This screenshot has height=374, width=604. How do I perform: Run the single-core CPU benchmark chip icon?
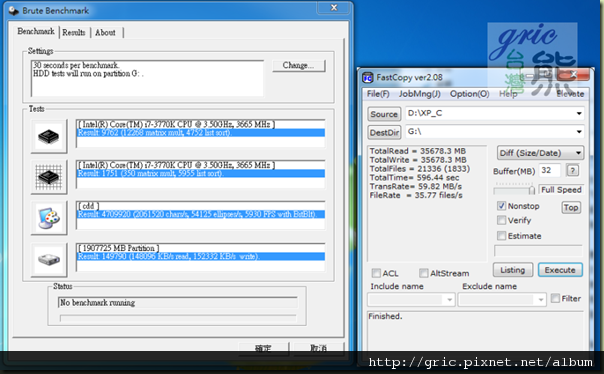pos(49,136)
